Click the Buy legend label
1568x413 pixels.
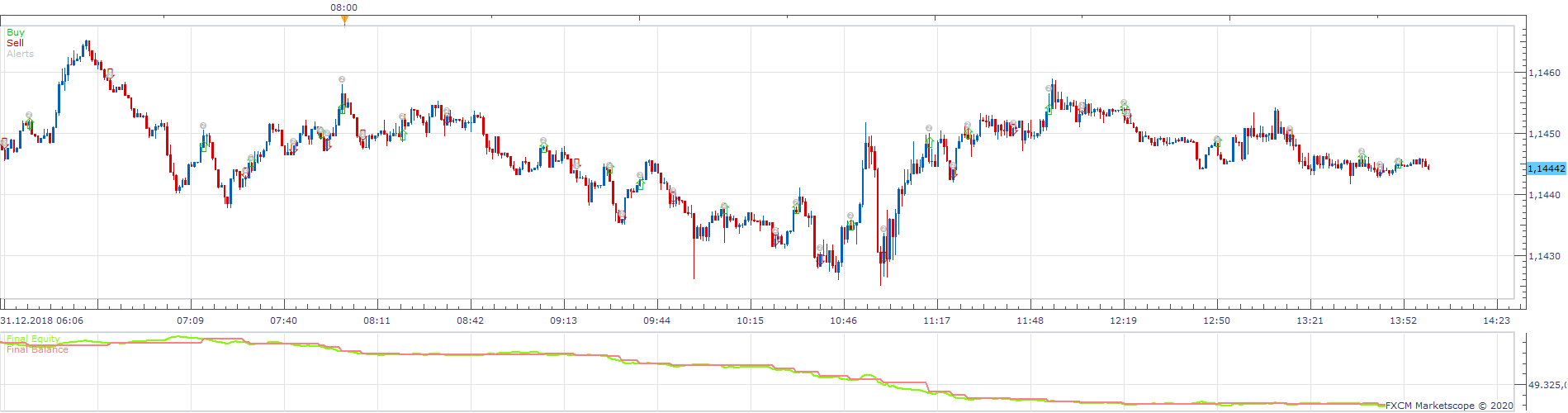(16, 33)
